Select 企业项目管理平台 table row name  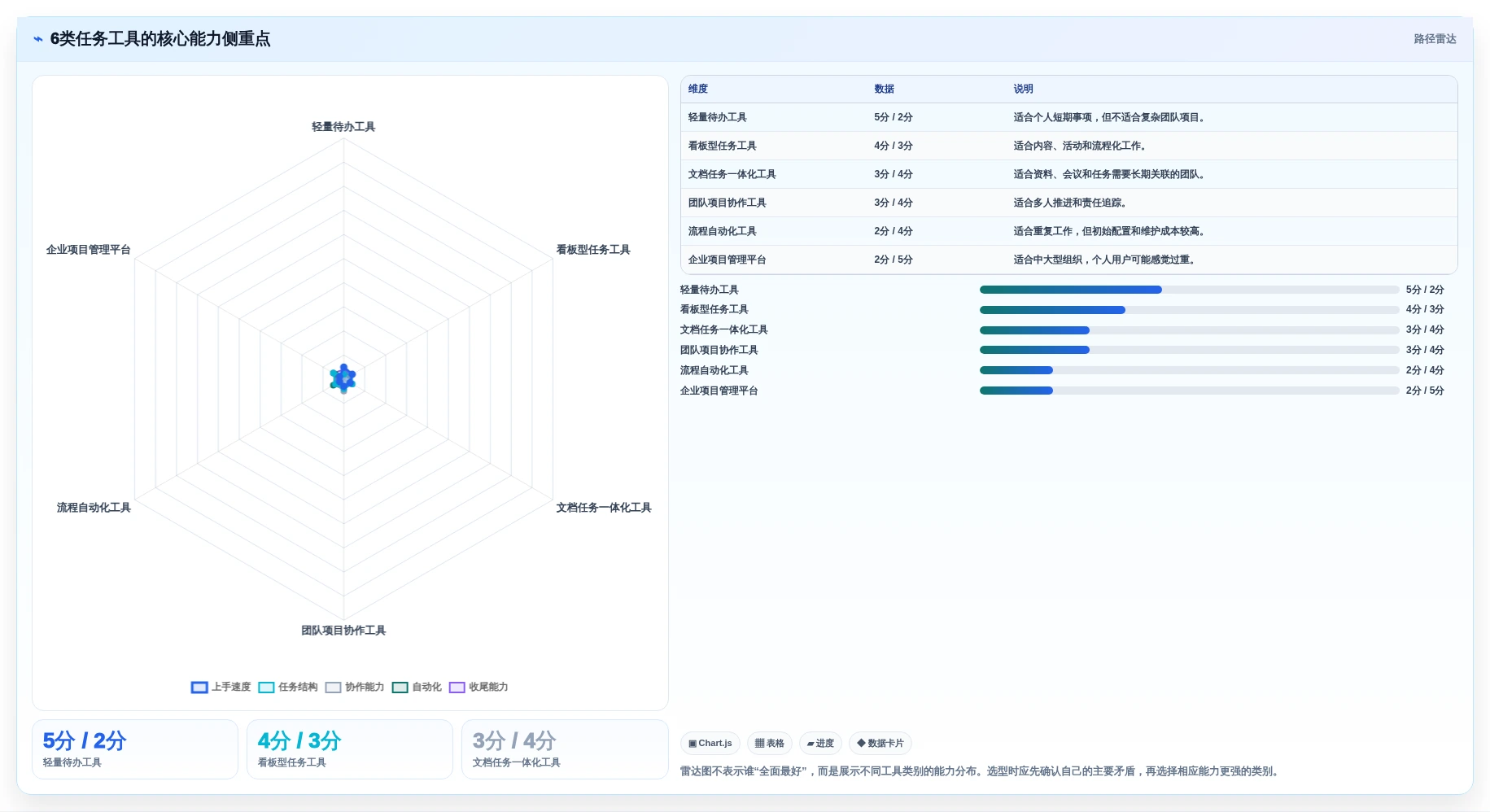point(728,260)
